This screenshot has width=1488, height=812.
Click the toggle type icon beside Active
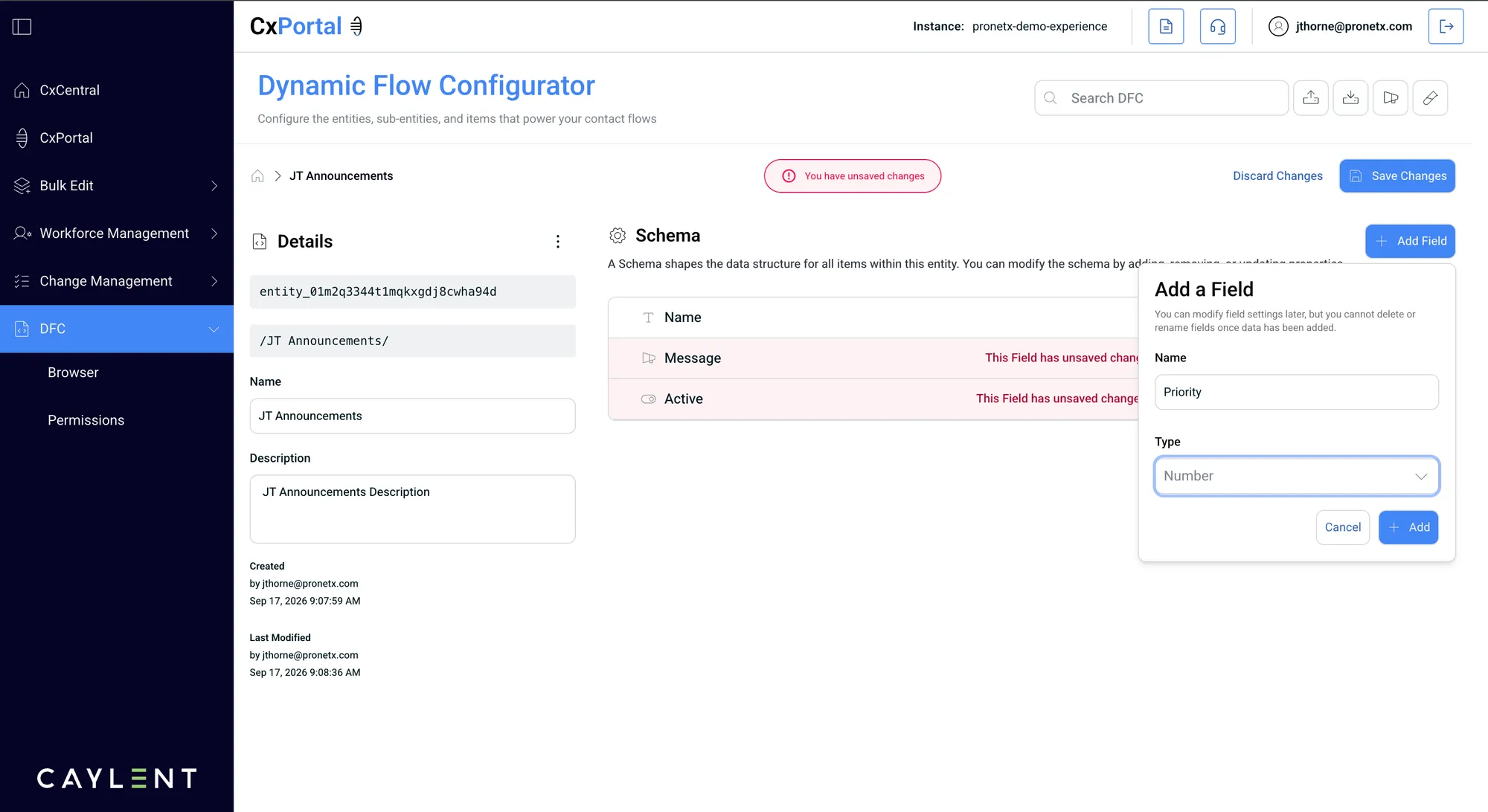pyautogui.click(x=648, y=399)
